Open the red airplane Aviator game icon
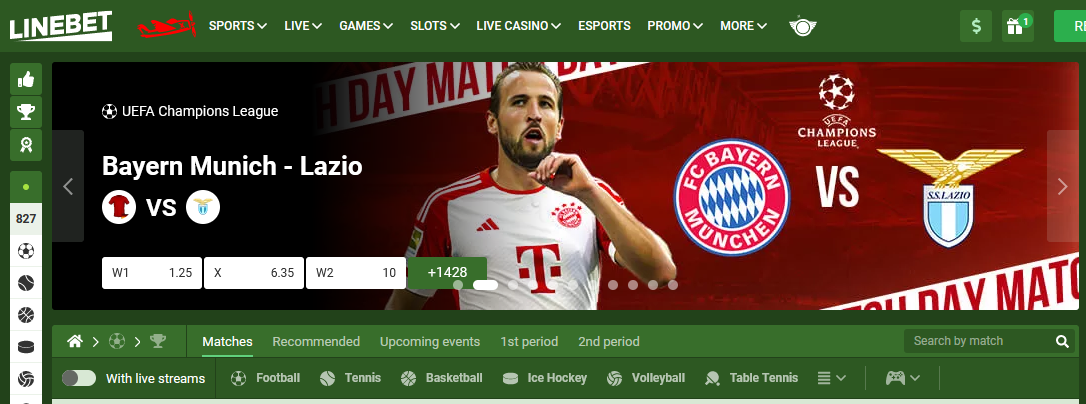The image size is (1086, 404). coord(167,26)
